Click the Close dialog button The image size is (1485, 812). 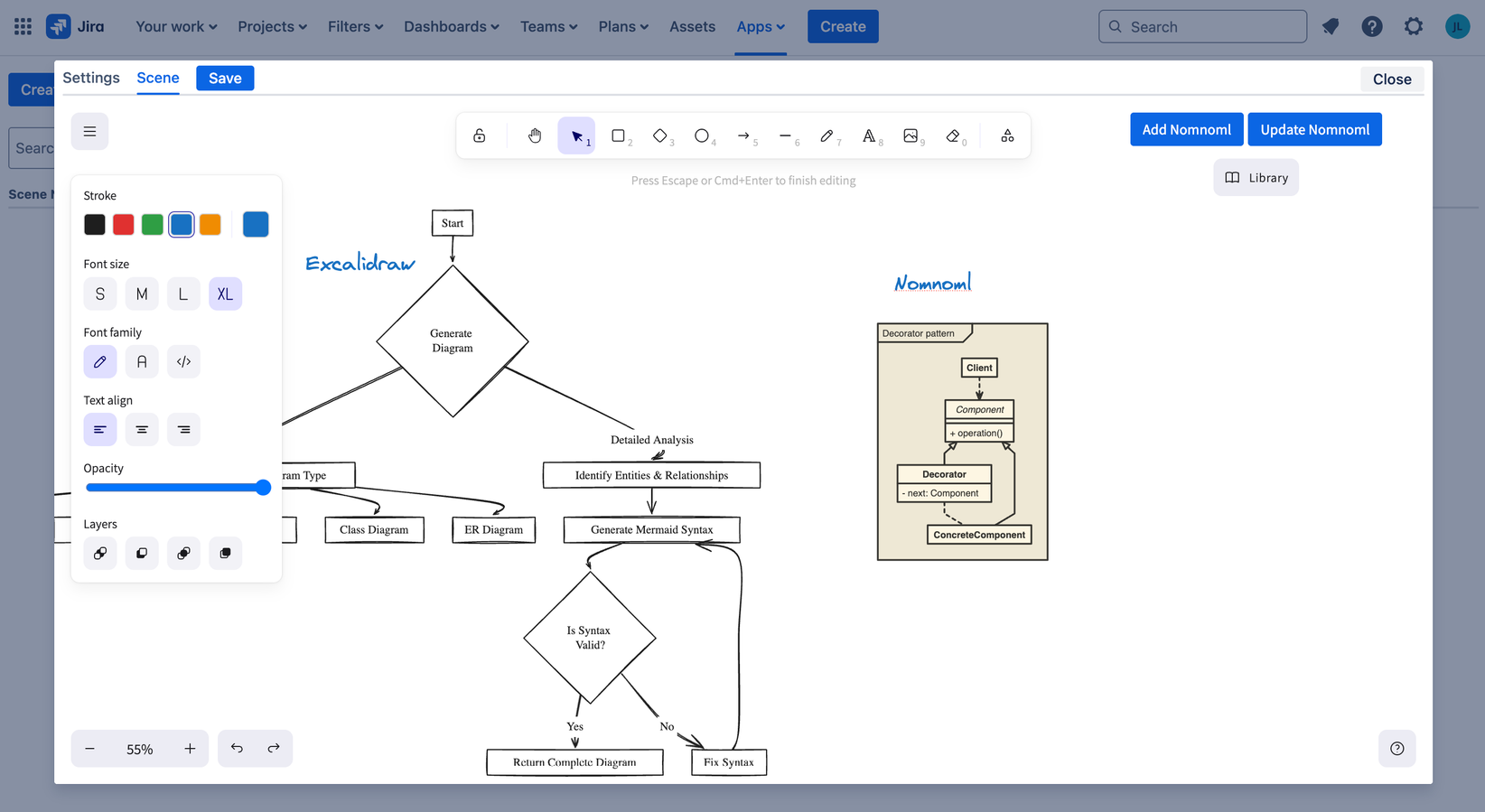coord(1392,79)
